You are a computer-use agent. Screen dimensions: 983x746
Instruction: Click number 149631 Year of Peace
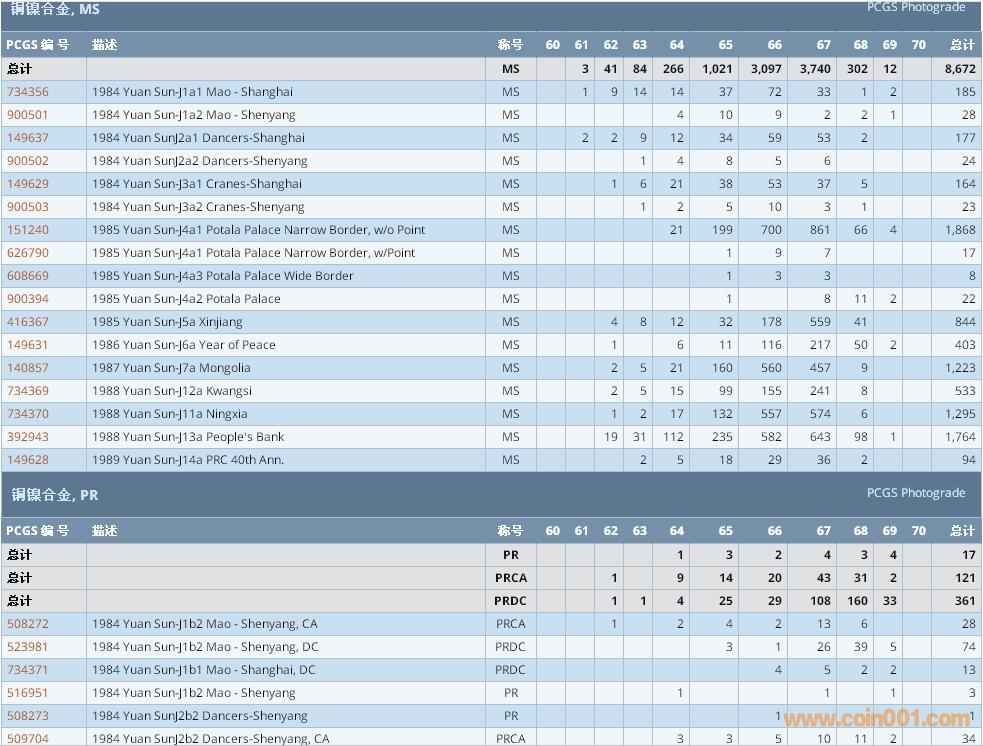pyautogui.click(x=28, y=345)
